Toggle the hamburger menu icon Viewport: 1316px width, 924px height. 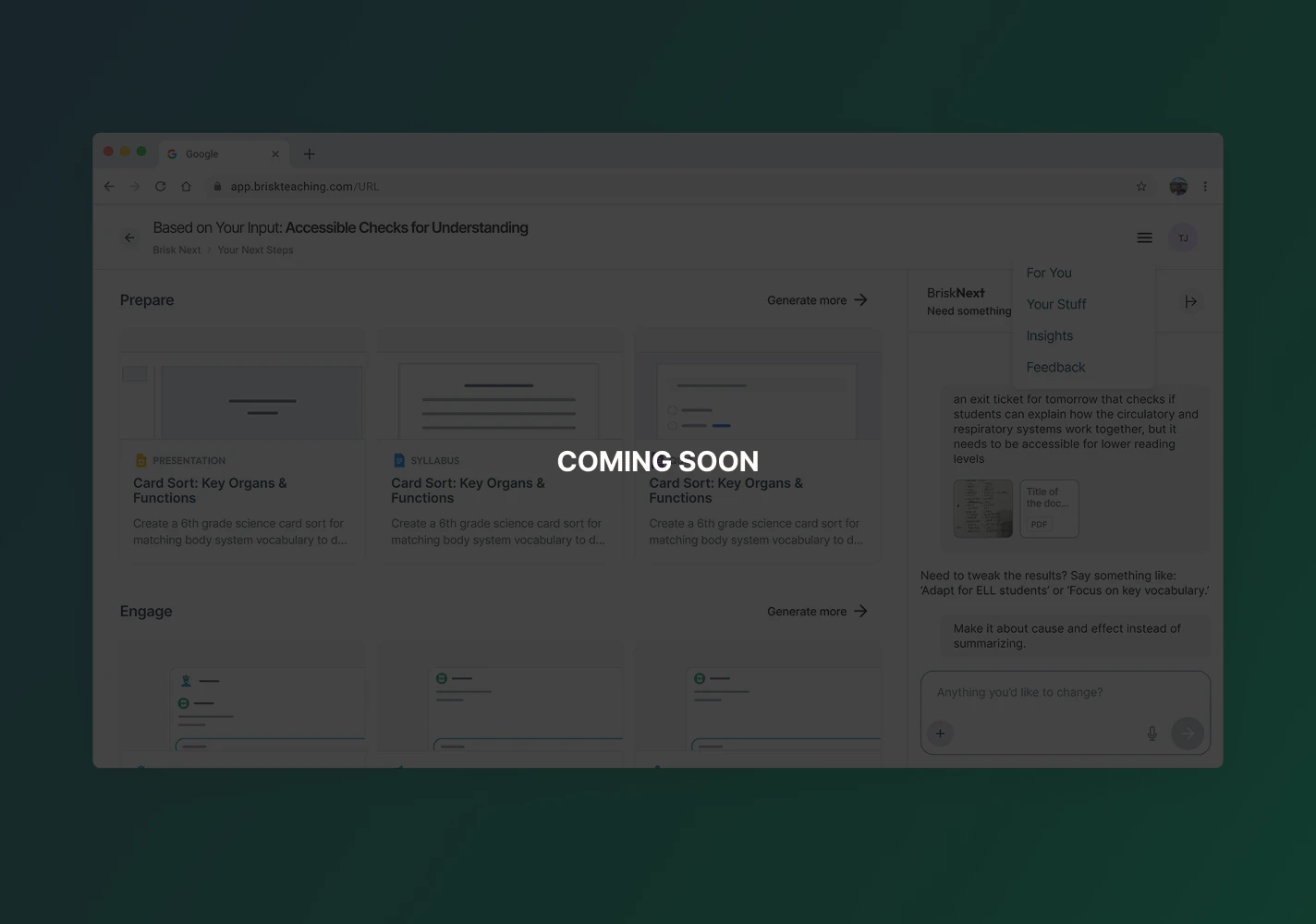pos(1144,237)
